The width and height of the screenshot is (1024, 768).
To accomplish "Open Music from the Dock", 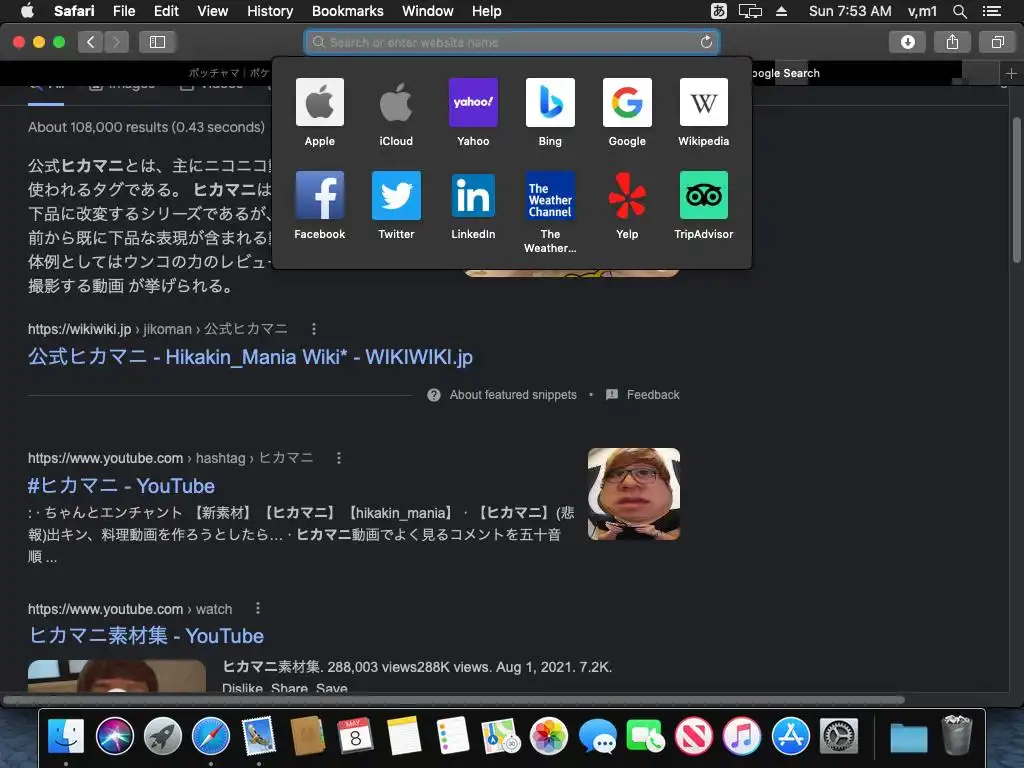I will click(x=742, y=736).
